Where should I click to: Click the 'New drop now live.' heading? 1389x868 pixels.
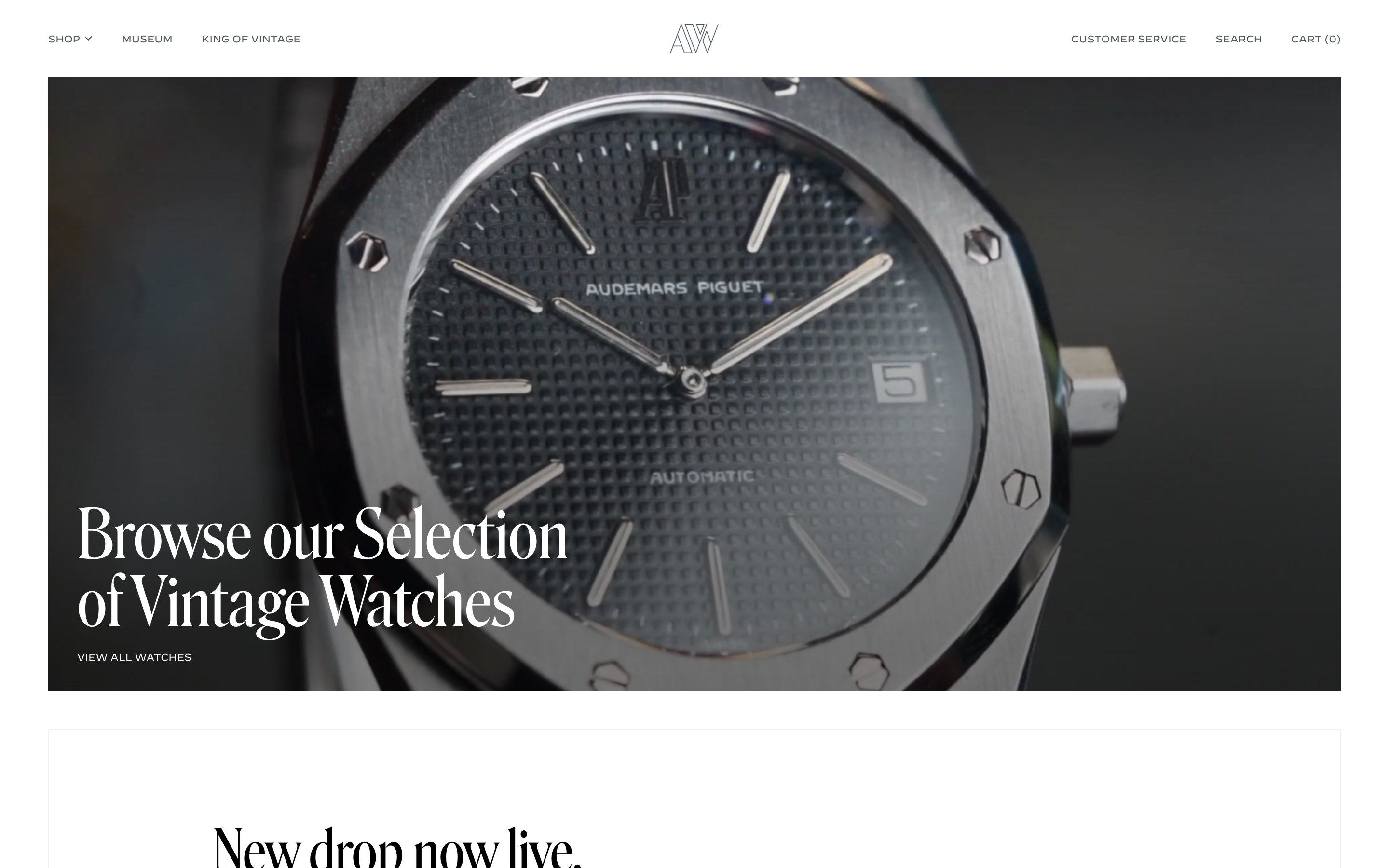click(x=397, y=847)
